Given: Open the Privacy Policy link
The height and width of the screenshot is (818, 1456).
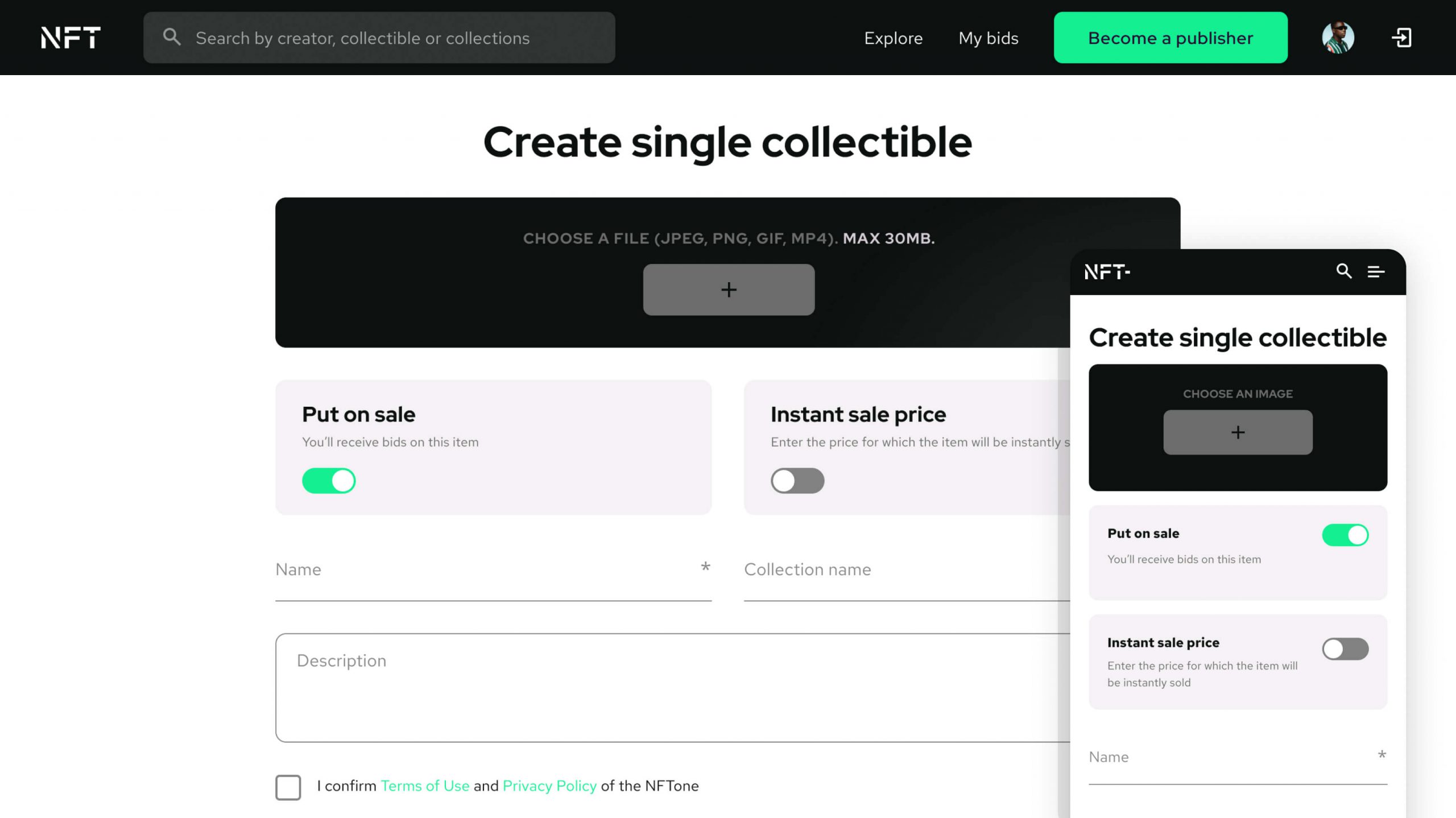Looking at the screenshot, I should 549,786.
